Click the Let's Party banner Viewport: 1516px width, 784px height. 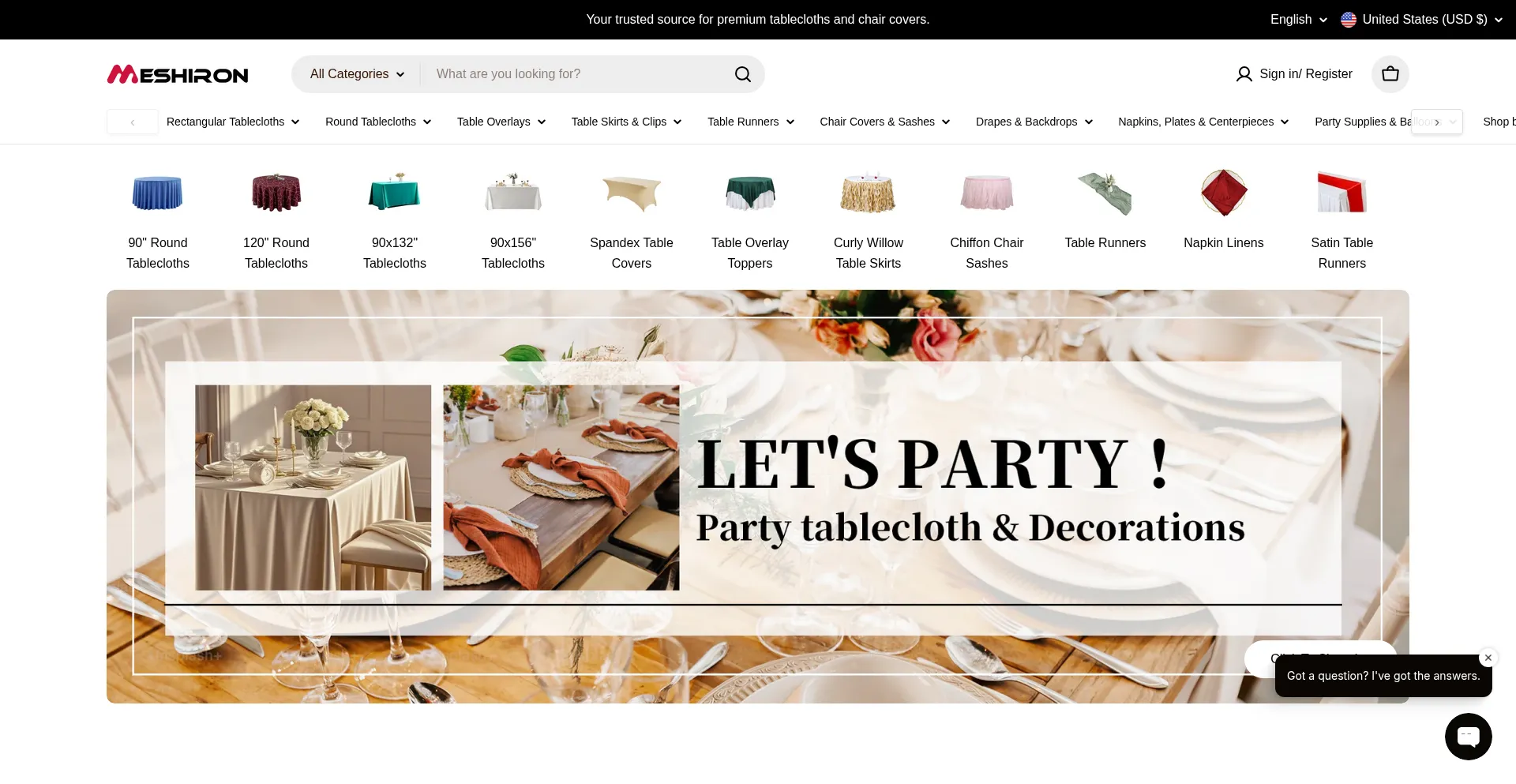coord(758,497)
